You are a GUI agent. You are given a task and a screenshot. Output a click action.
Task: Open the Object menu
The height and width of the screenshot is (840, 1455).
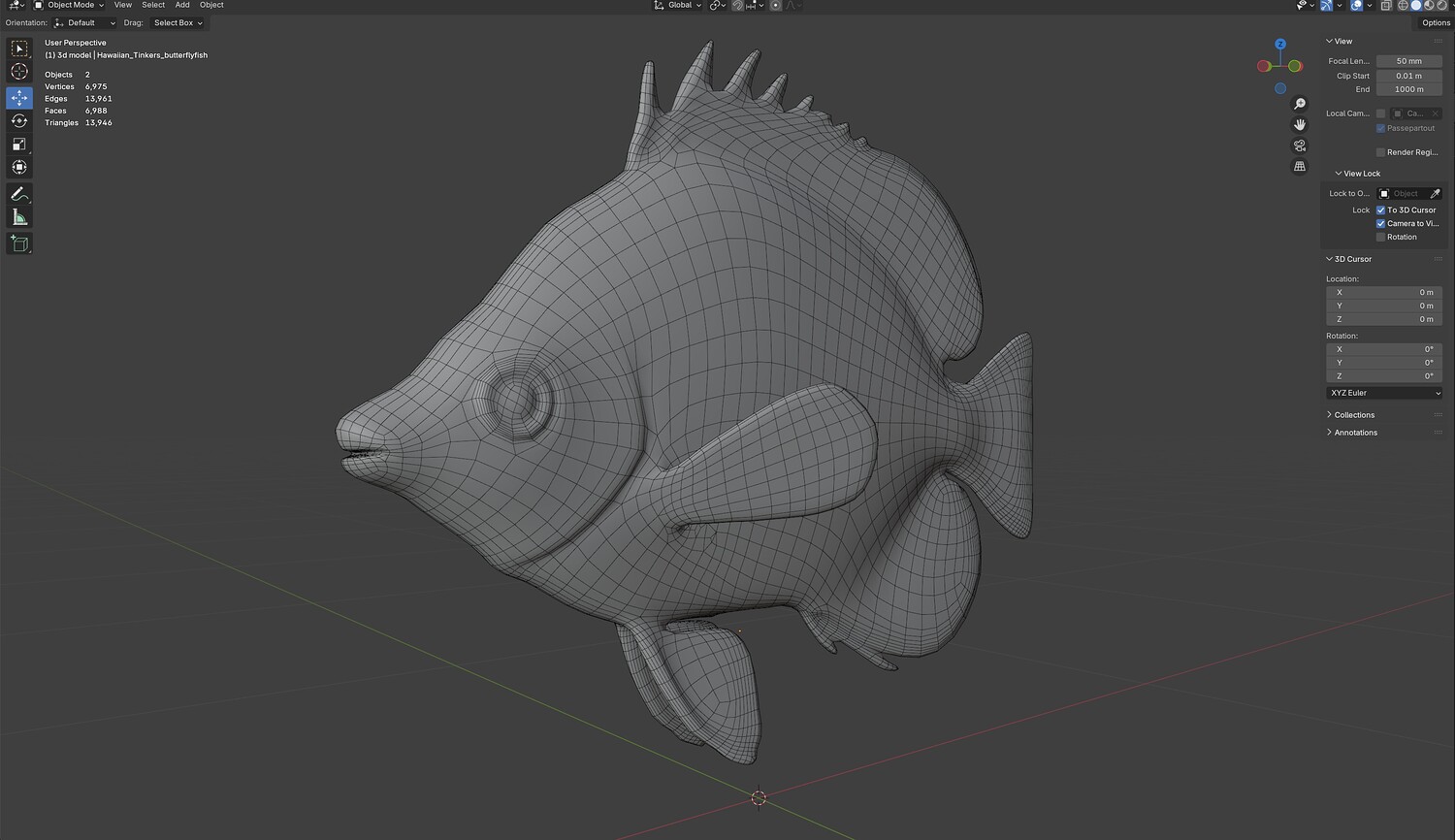click(211, 5)
